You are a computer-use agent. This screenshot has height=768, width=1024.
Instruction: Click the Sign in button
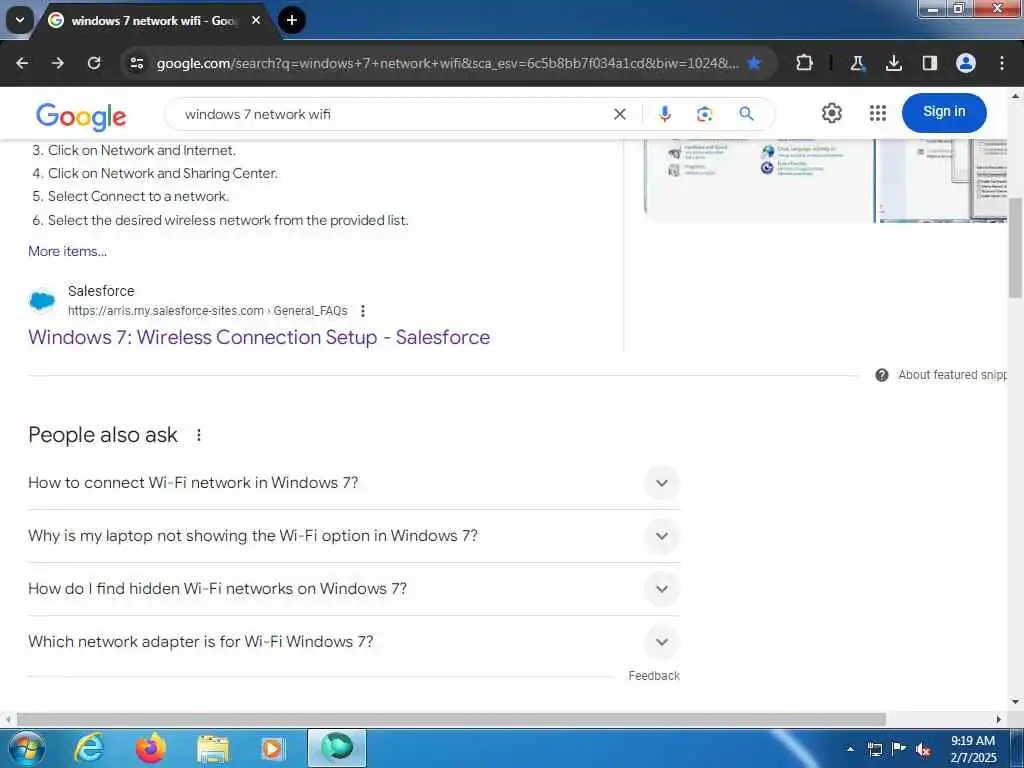pyautogui.click(x=944, y=112)
